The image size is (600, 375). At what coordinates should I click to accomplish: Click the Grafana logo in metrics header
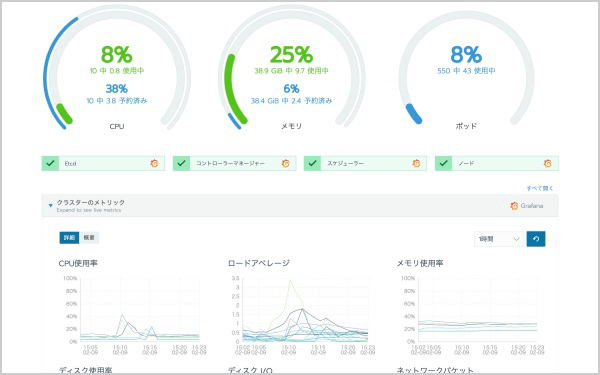coord(514,206)
